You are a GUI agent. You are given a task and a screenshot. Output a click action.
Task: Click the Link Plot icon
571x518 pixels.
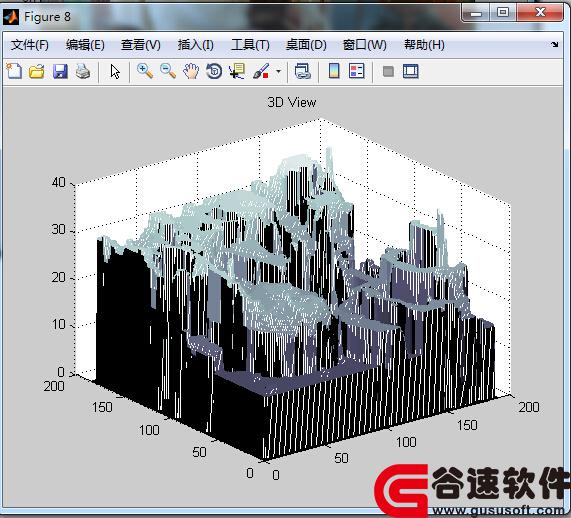point(303,71)
